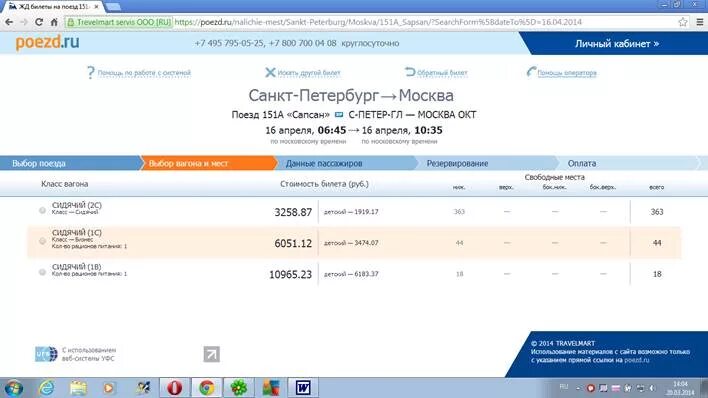
Task: Click the phone handset operator icon
Action: [531, 72]
